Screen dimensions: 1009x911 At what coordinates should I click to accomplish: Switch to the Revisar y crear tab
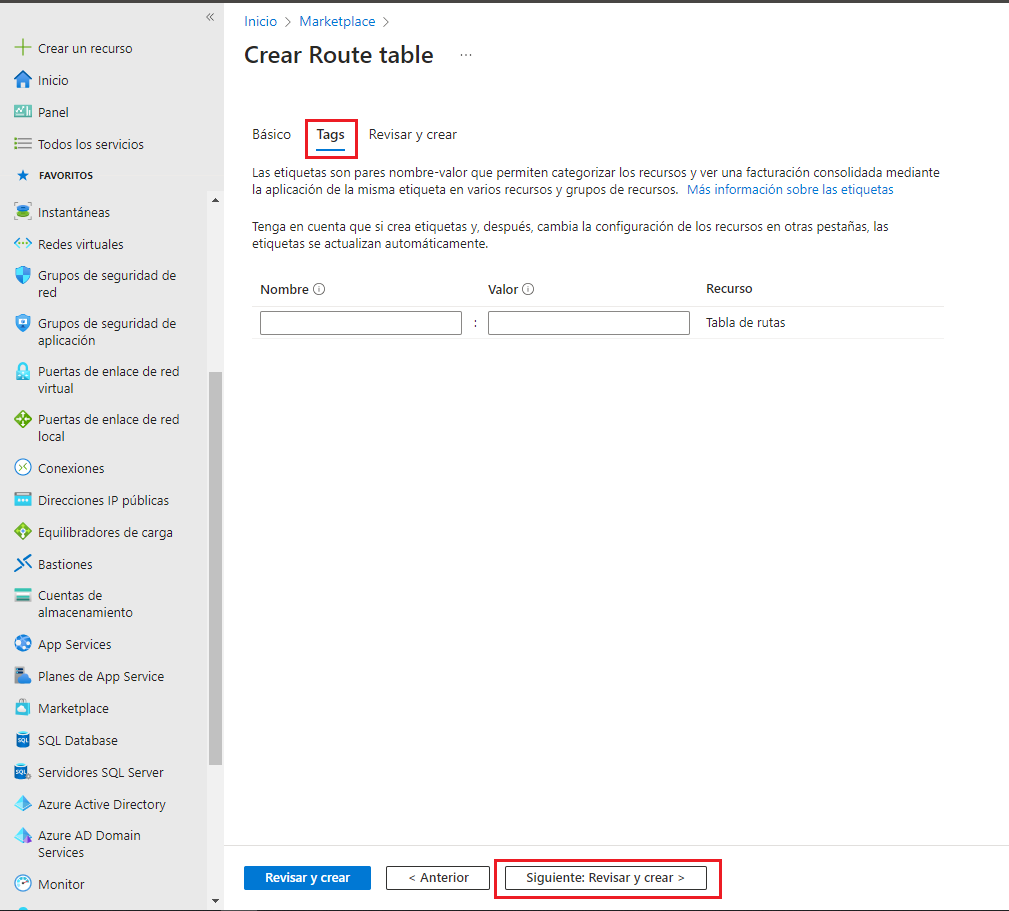point(412,134)
